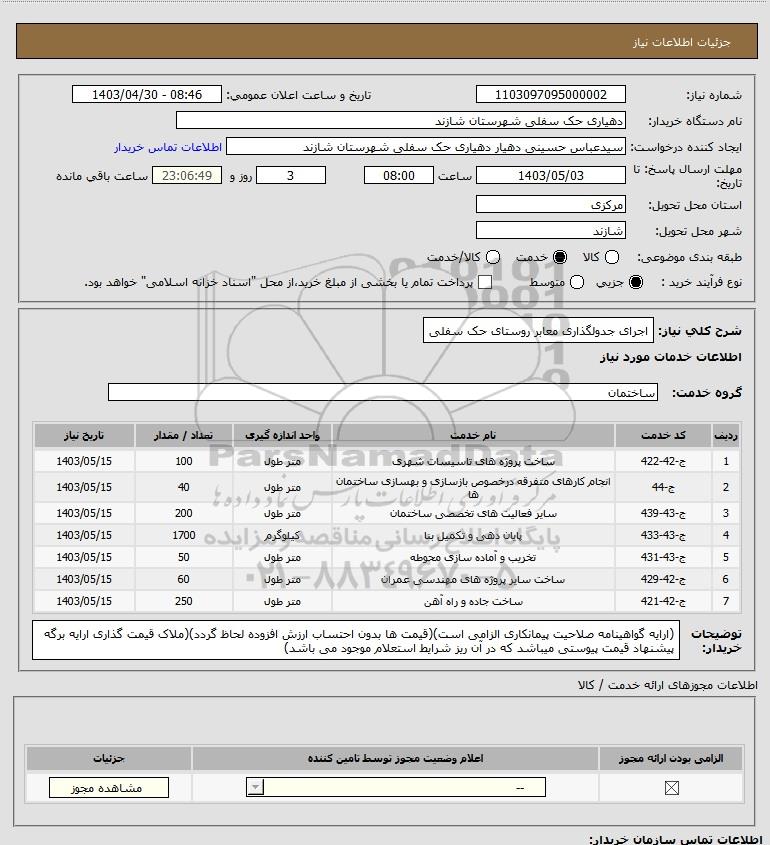770x845 pixels.
Task: Select the جزیی purchase type radio
Action: point(636,282)
